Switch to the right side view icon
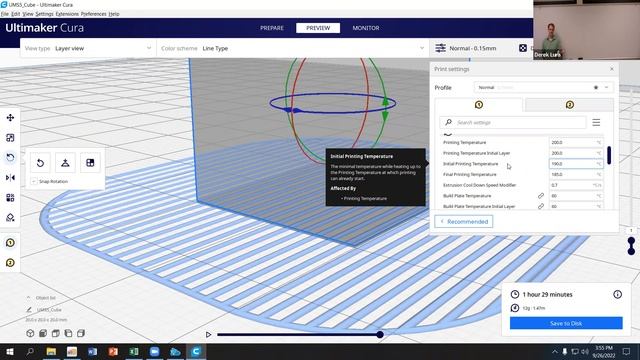Screen dimensions: 640x360 [81, 333]
